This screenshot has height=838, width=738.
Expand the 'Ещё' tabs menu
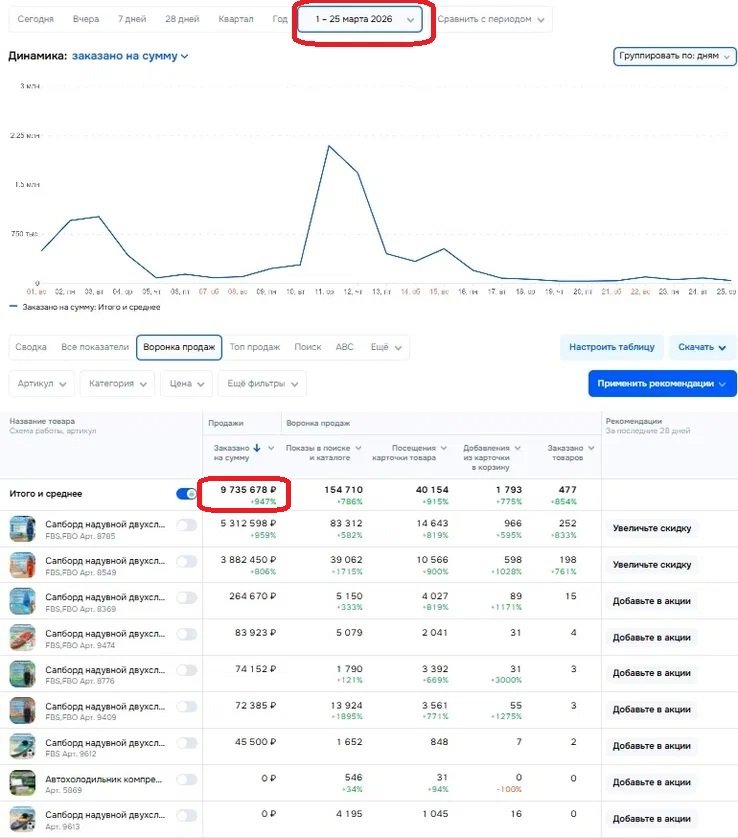[x=386, y=347]
